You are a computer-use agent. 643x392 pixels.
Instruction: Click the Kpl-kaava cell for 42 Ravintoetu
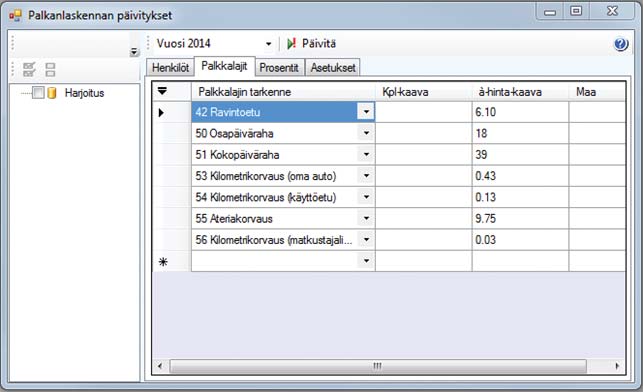[x=424, y=112]
